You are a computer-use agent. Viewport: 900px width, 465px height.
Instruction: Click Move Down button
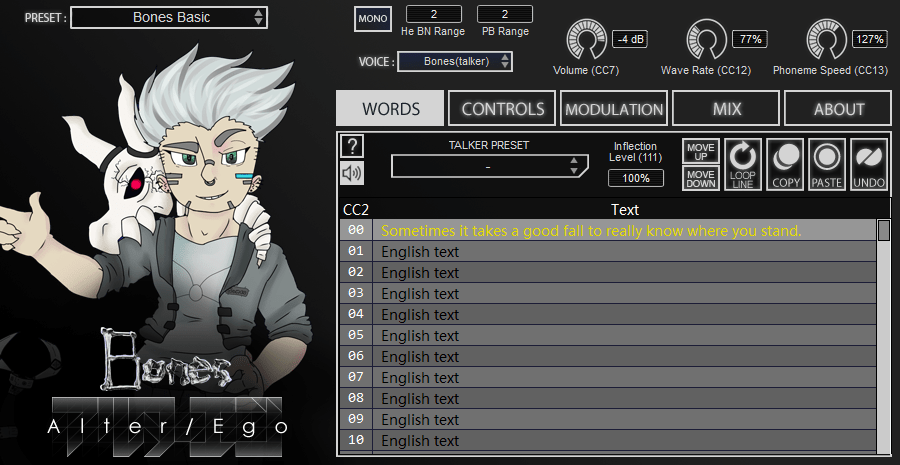pos(701,178)
